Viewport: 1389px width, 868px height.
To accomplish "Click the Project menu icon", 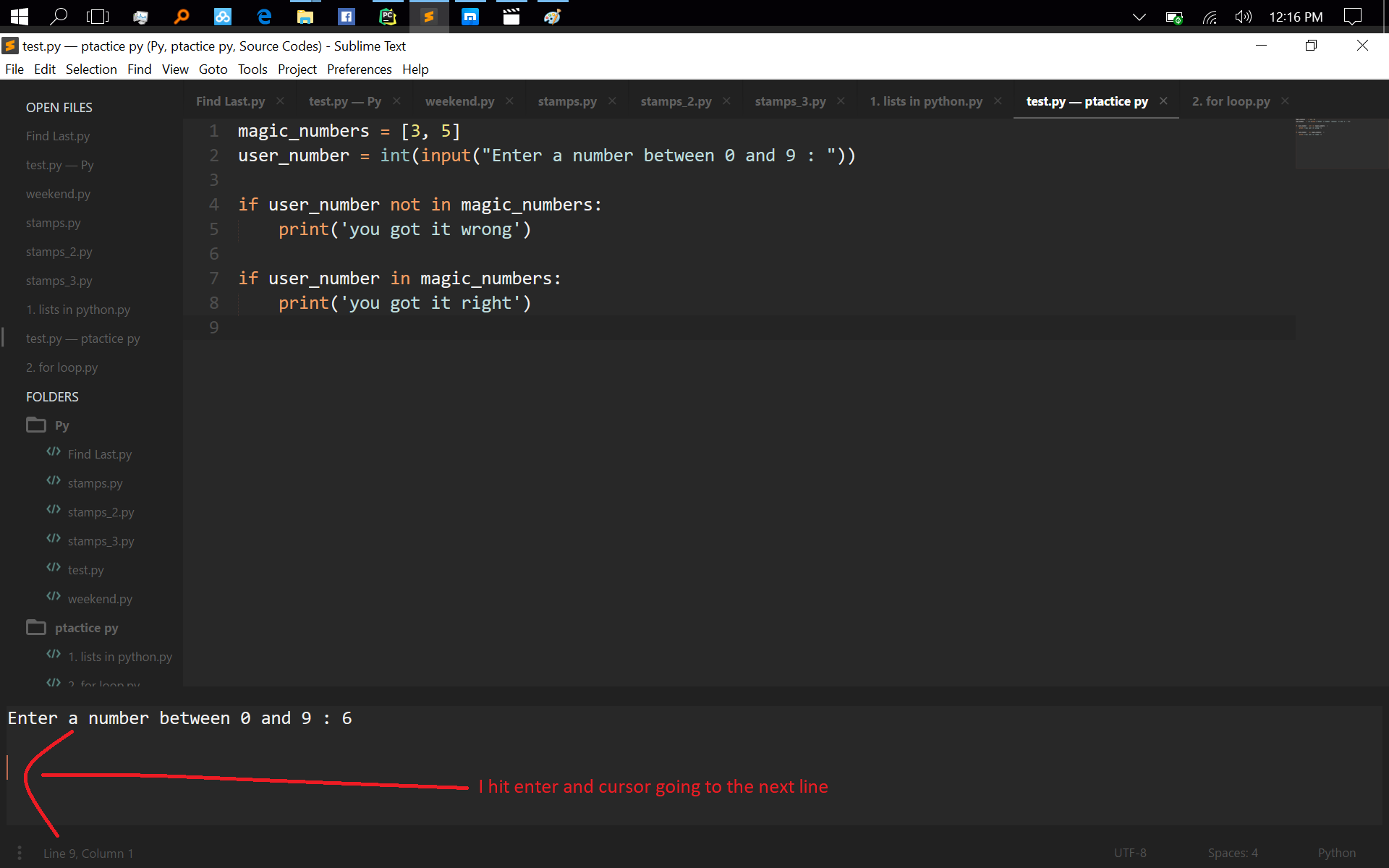I will click(x=296, y=69).
